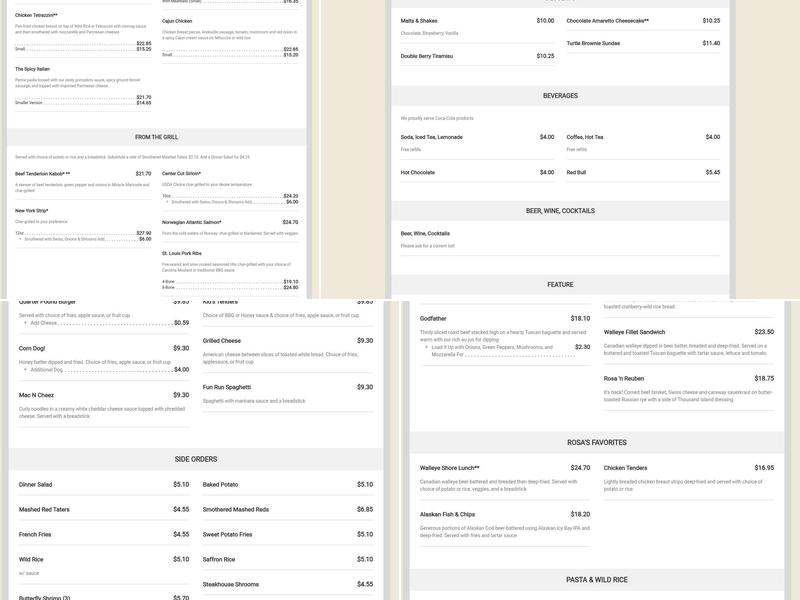Image resolution: width=800 pixels, height=600 pixels.
Task: Choose the St. Louis Pork Ribs item
Action: 184,253
